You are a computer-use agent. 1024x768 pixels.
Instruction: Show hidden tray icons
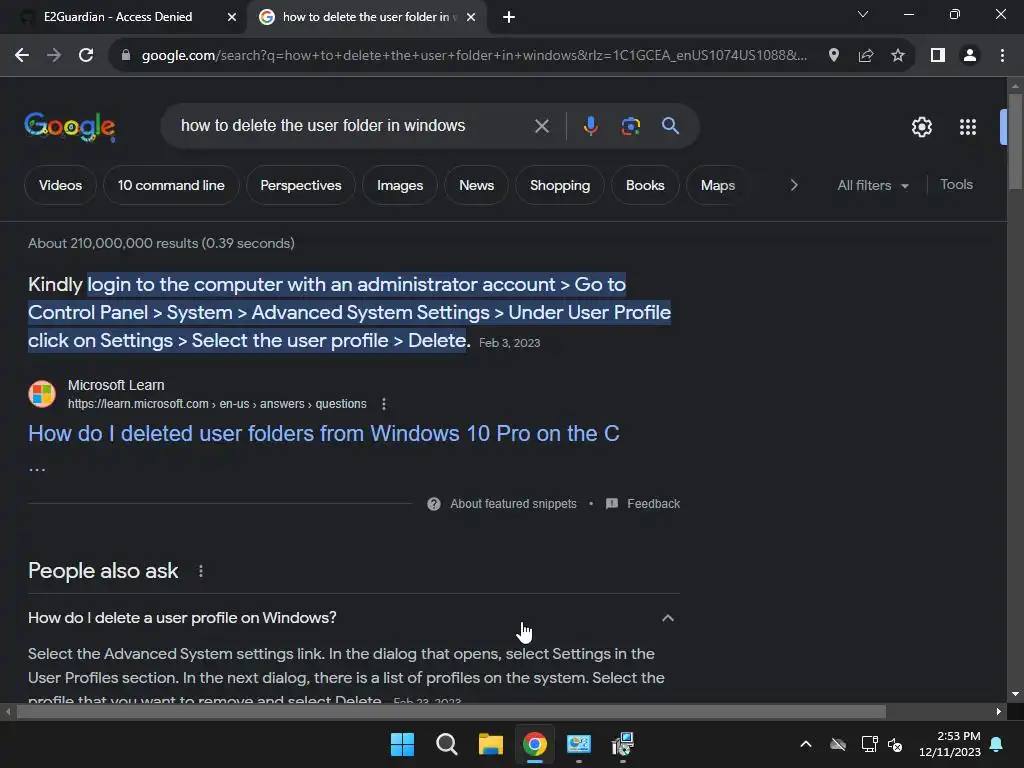pyautogui.click(x=806, y=744)
